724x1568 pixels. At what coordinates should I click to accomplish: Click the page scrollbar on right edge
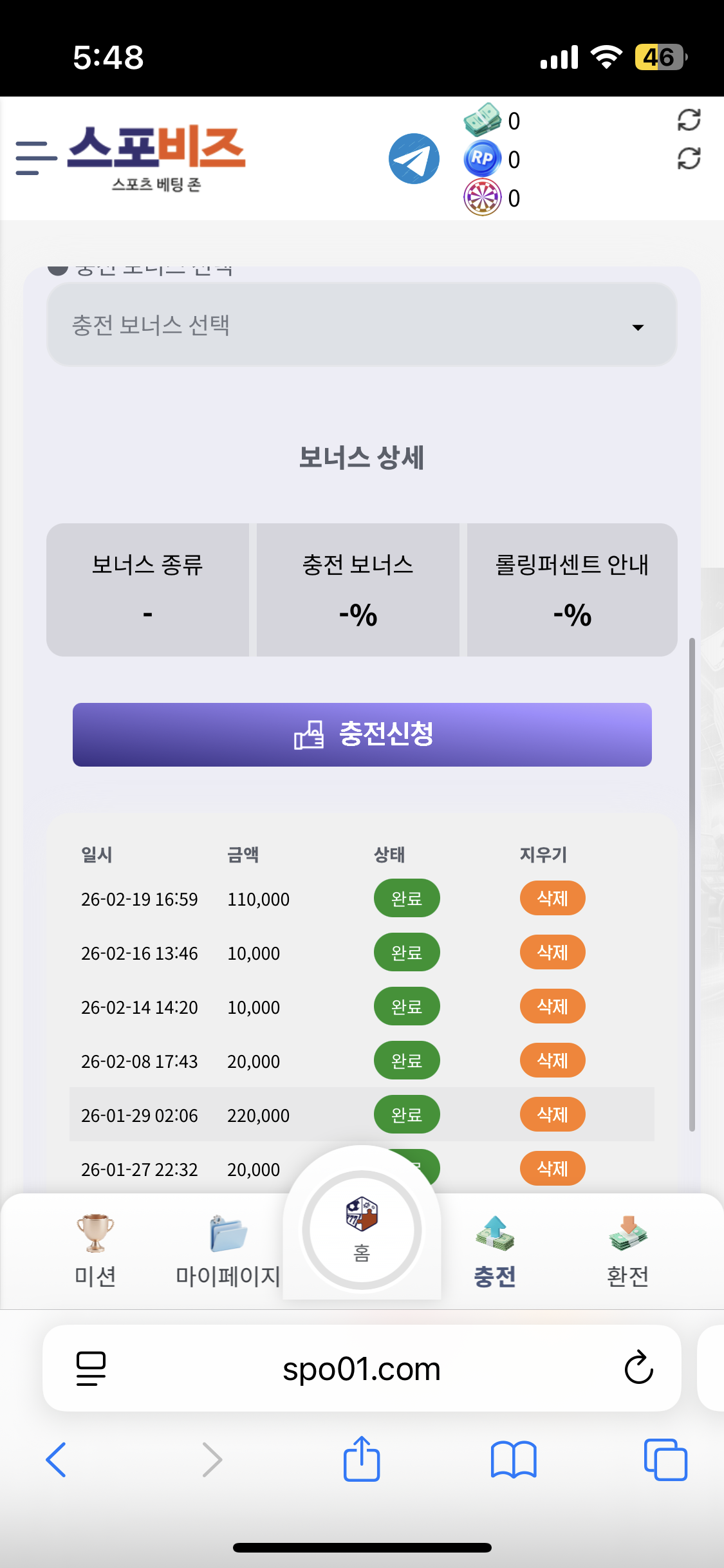coord(692,883)
